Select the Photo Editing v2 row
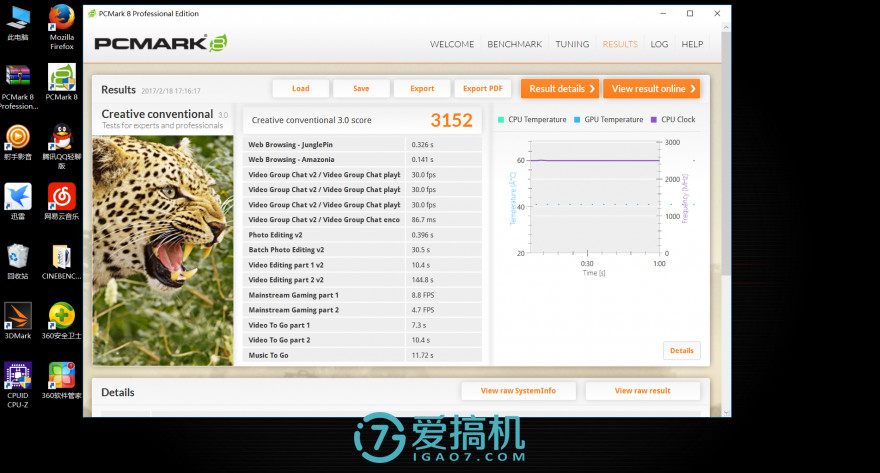Screen dimensions: 880x473 [362, 235]
